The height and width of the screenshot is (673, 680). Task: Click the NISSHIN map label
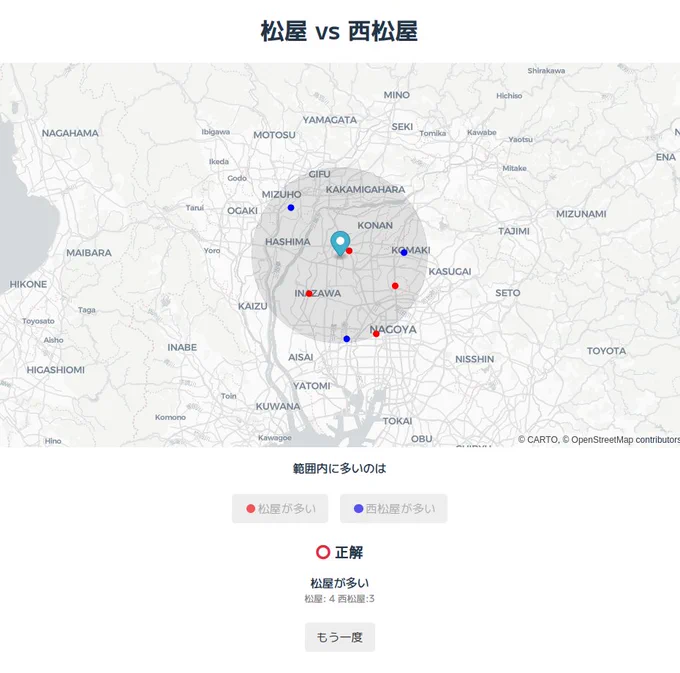[475, 359]
